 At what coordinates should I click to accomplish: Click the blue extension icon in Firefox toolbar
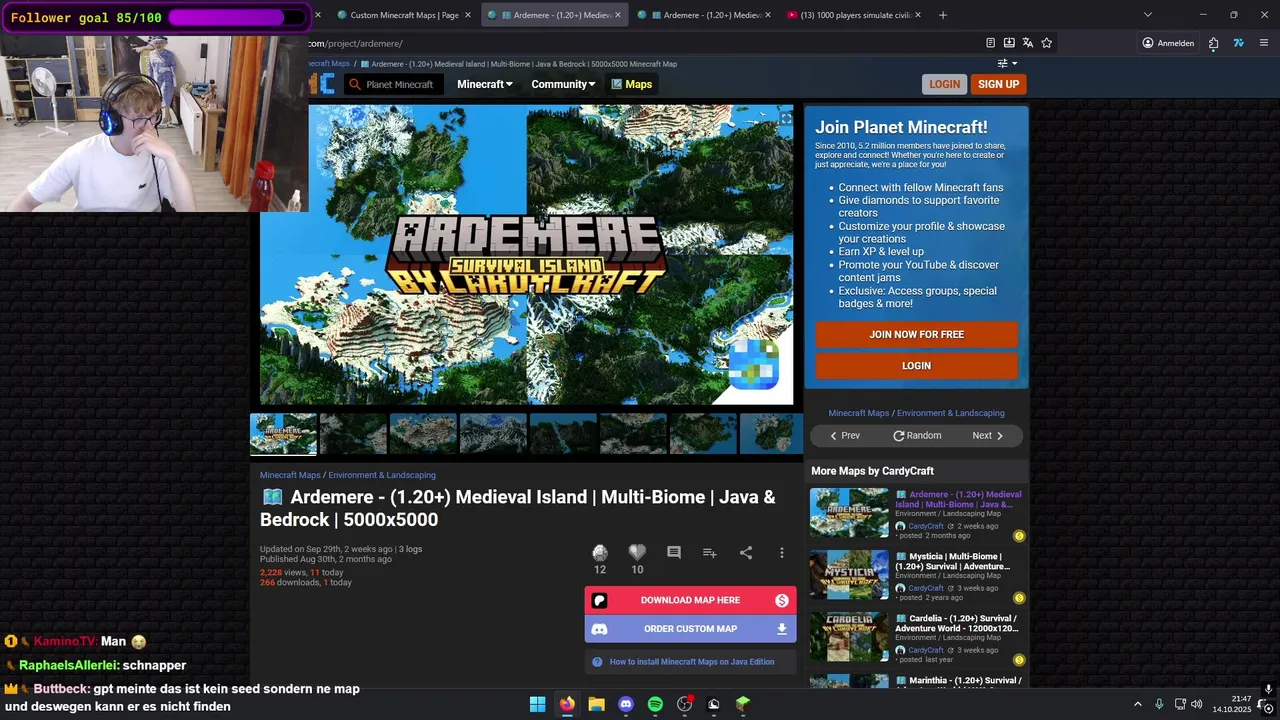[1238, 43]
